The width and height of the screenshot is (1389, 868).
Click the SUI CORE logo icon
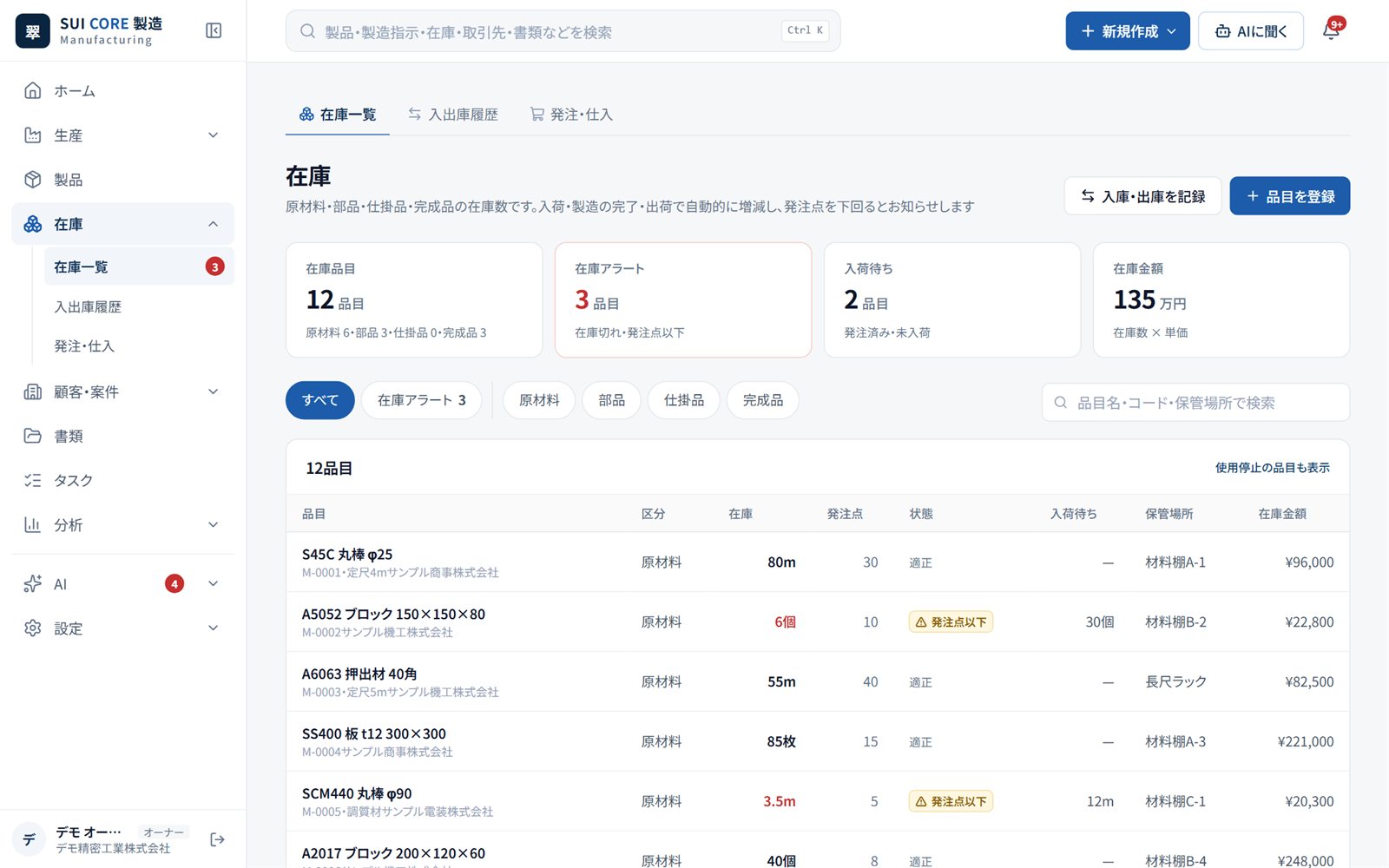(33, 31)
